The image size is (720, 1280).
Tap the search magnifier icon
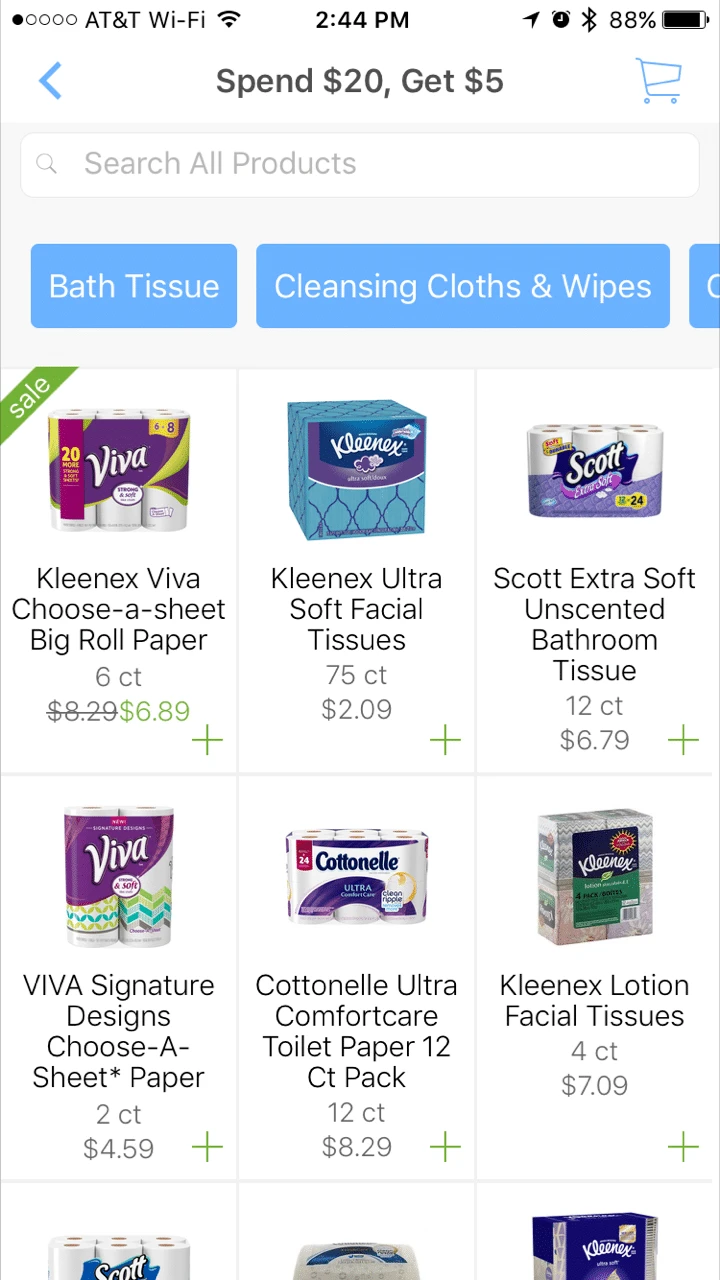click(x=47, y=164)
